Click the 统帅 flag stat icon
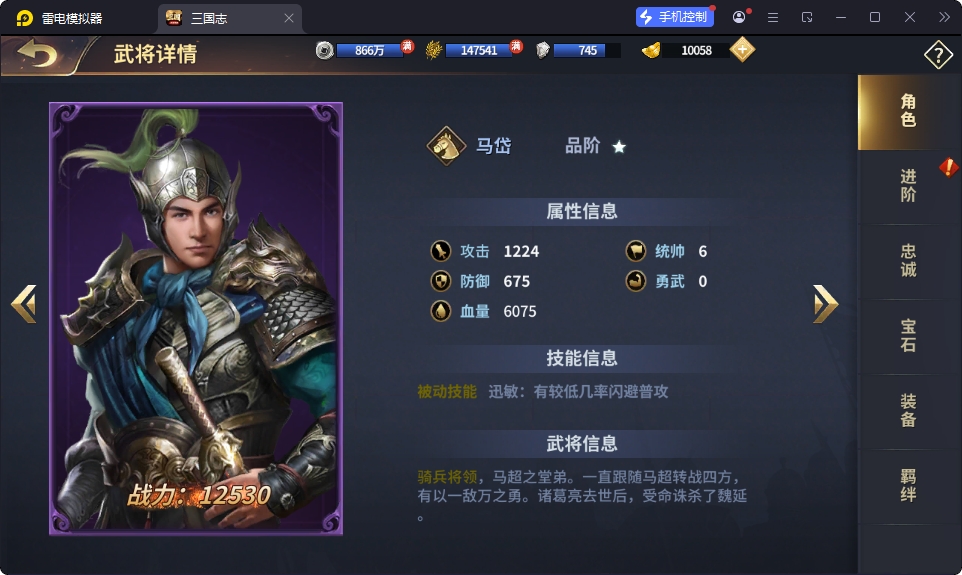This screenshot has height=575, width=962. 636,251
